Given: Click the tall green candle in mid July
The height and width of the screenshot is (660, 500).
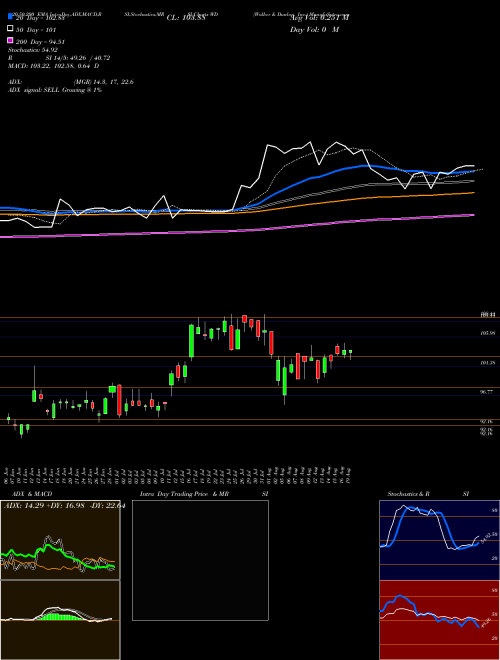Looking at the screenshot, I should pyautogui.click(x=191, y=341).
